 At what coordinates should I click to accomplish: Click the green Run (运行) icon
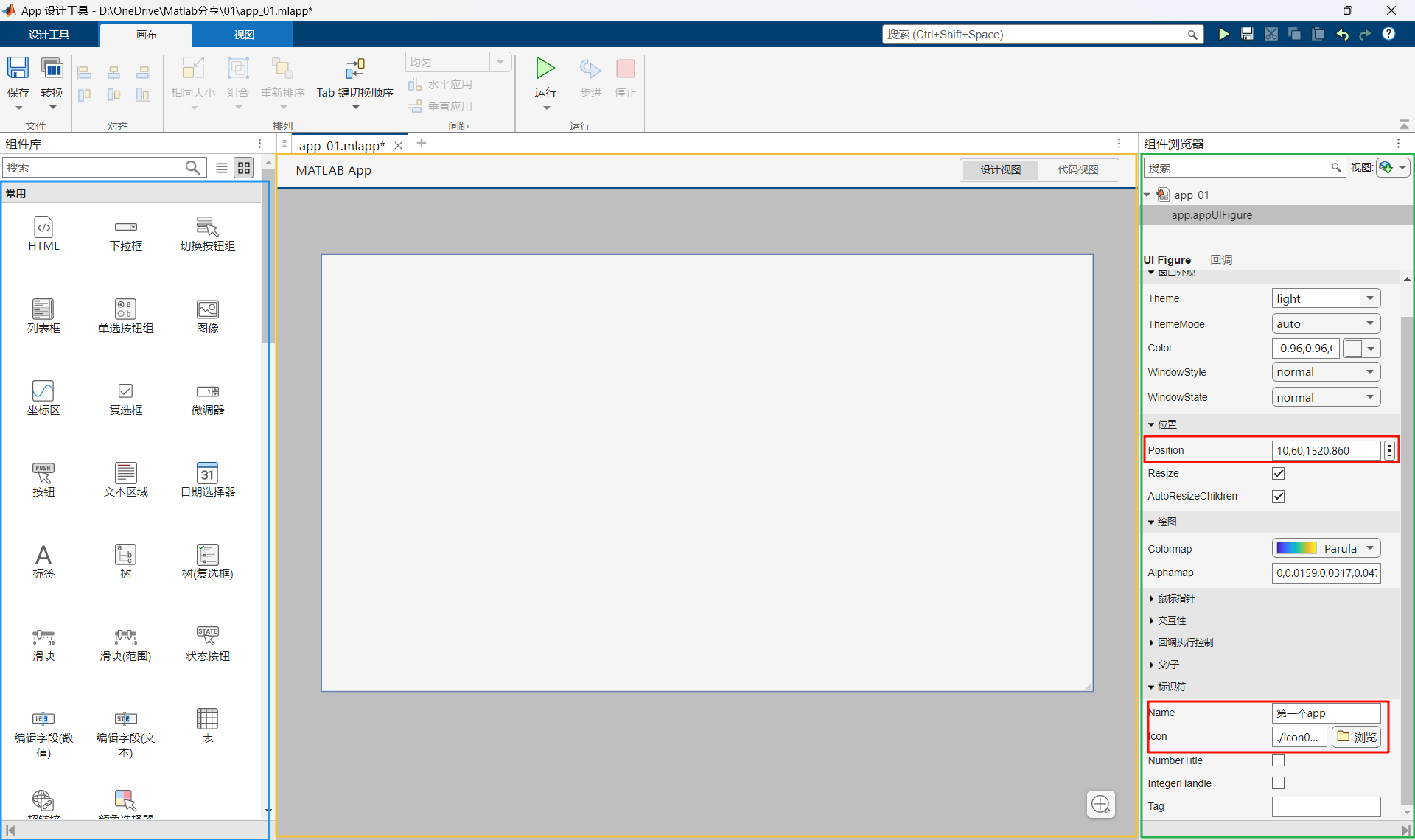[545, 69]
